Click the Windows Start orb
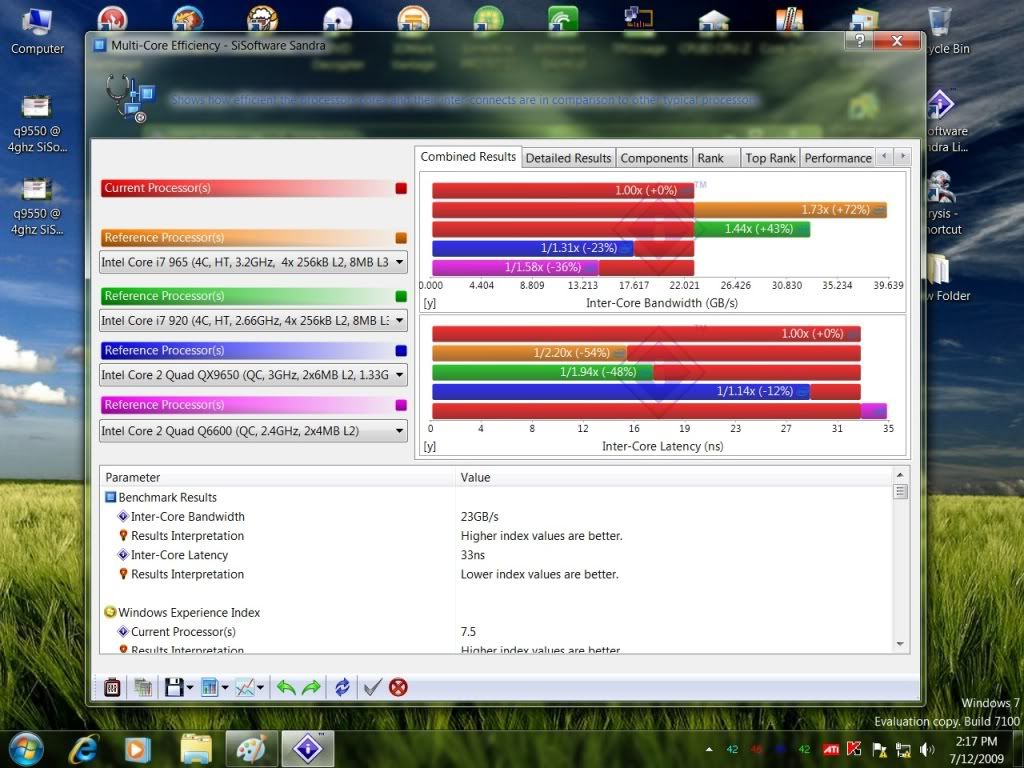Viewport: 1024px width, 768px height. 26,749
